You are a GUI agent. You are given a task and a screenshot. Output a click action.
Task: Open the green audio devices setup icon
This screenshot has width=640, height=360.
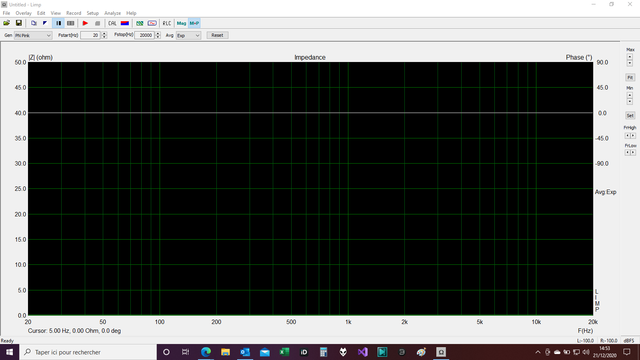(x=140, y=23)
